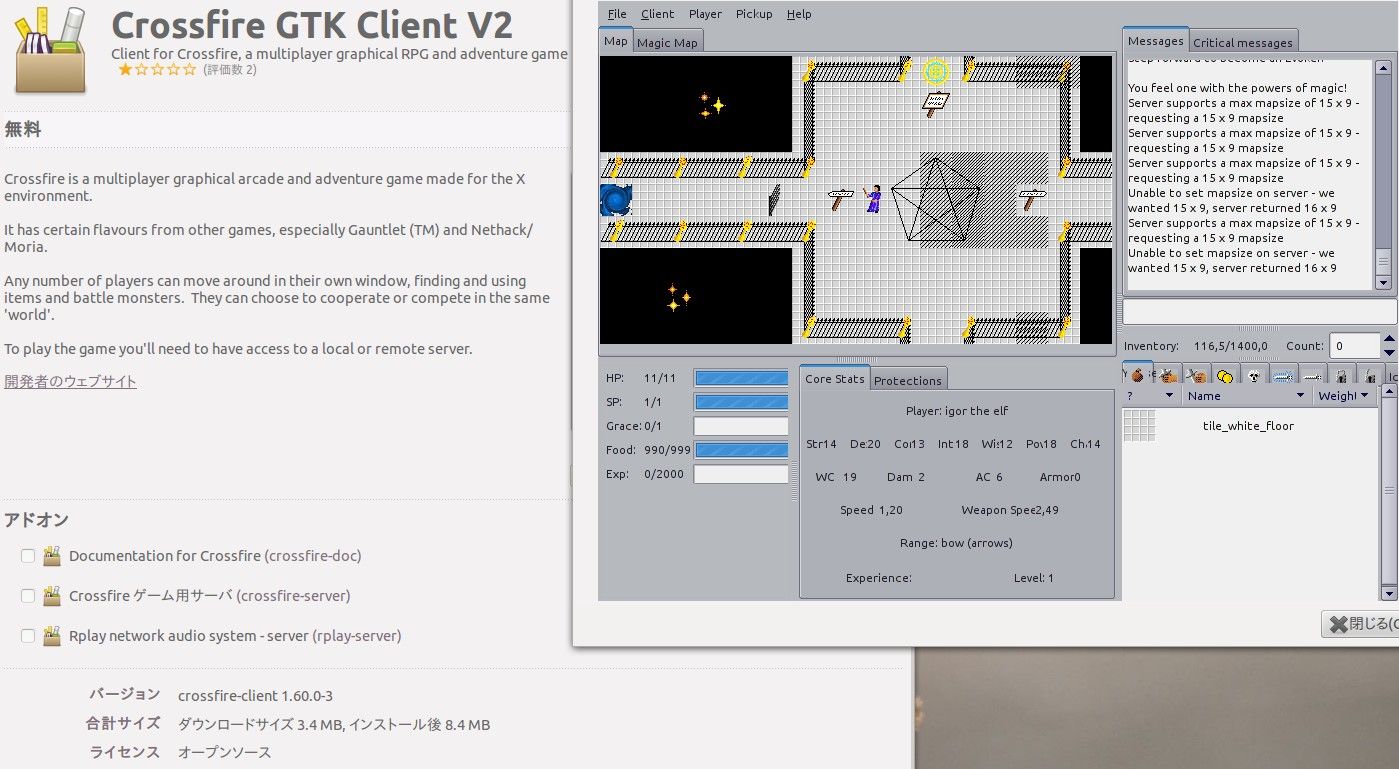Decrease the Count value with down arrow
Screen dimensions: 1399x769
(1389, 353)
